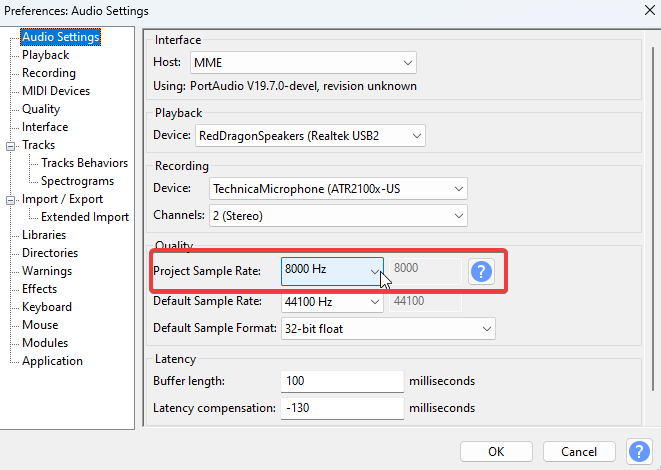The width and height of the screenshot is (661, 470).
Task: Collapse the Tracks tree node
Action: click(11, 146)
